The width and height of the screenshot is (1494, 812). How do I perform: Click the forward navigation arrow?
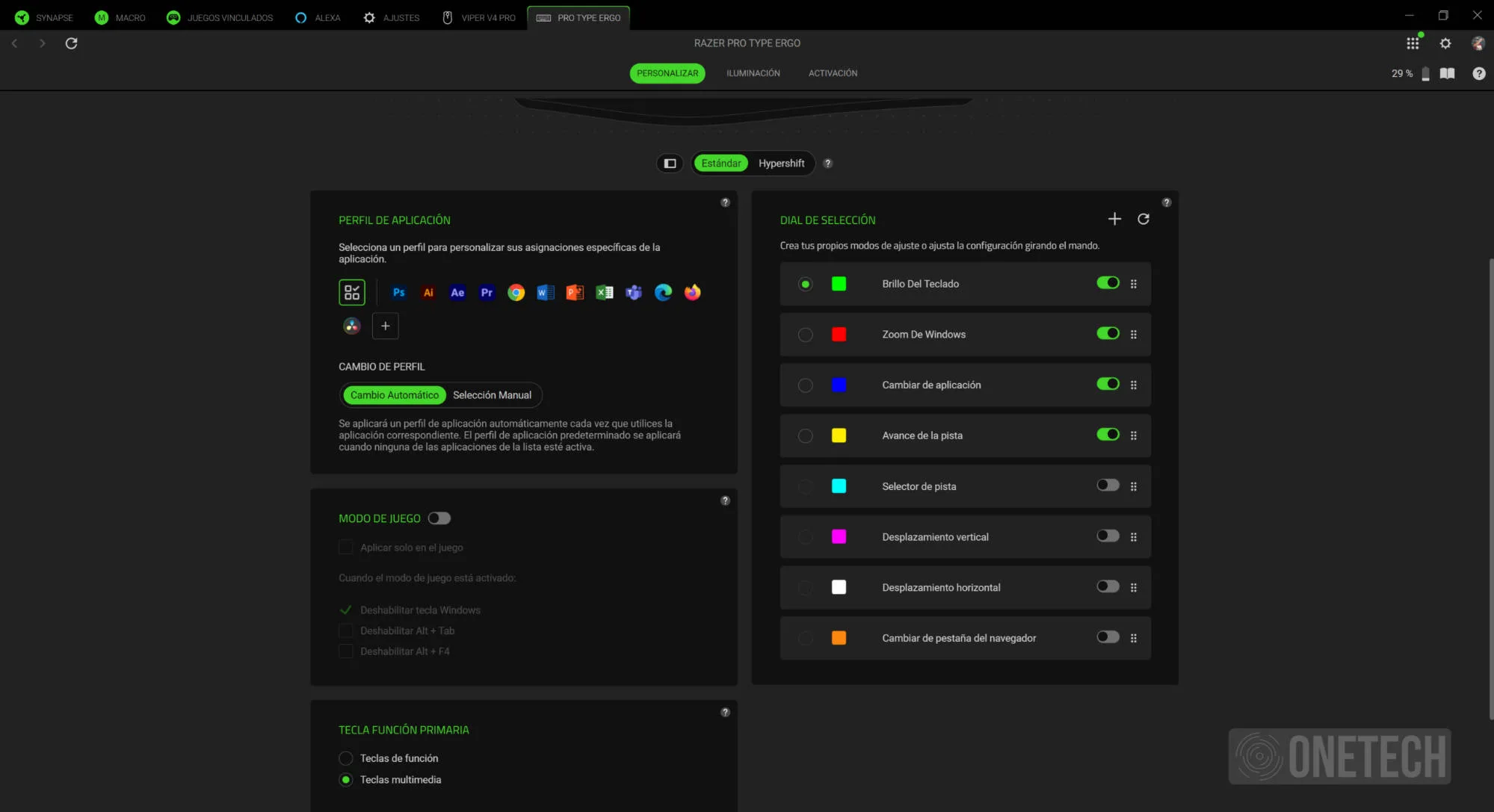42,43
